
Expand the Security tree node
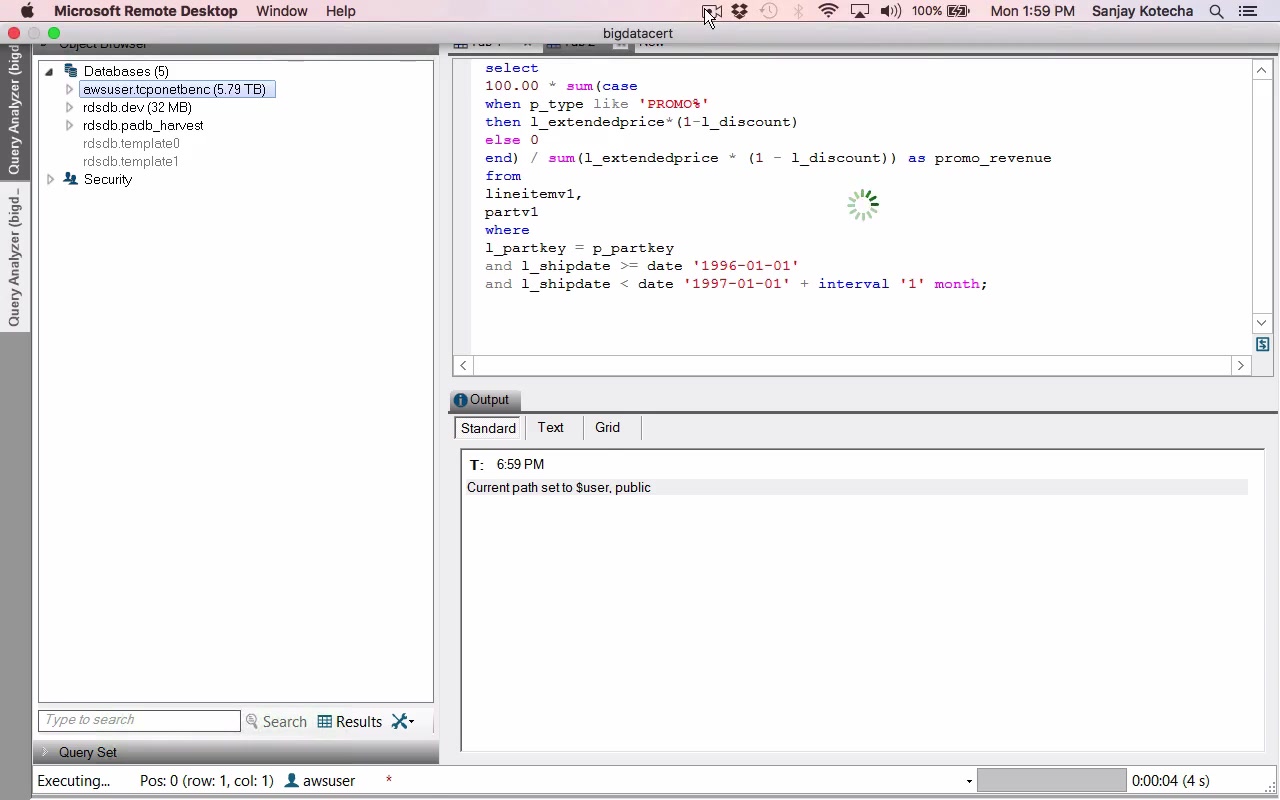click(x=51, y=179)
